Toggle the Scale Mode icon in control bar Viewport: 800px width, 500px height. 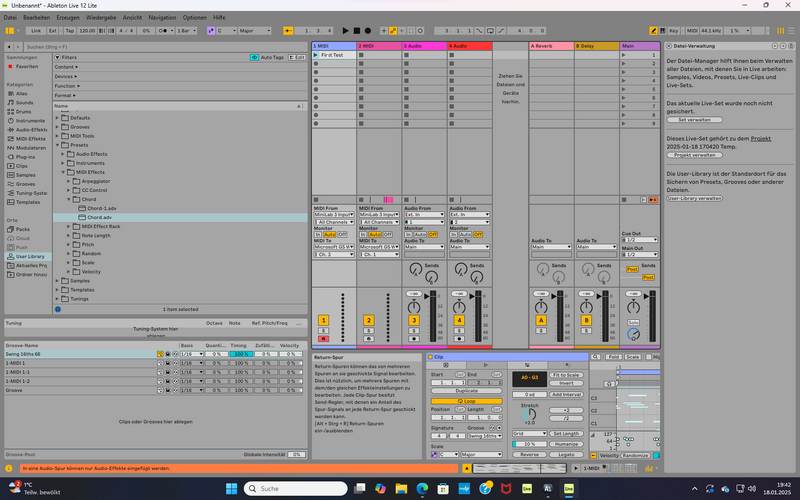pos(211,31)
